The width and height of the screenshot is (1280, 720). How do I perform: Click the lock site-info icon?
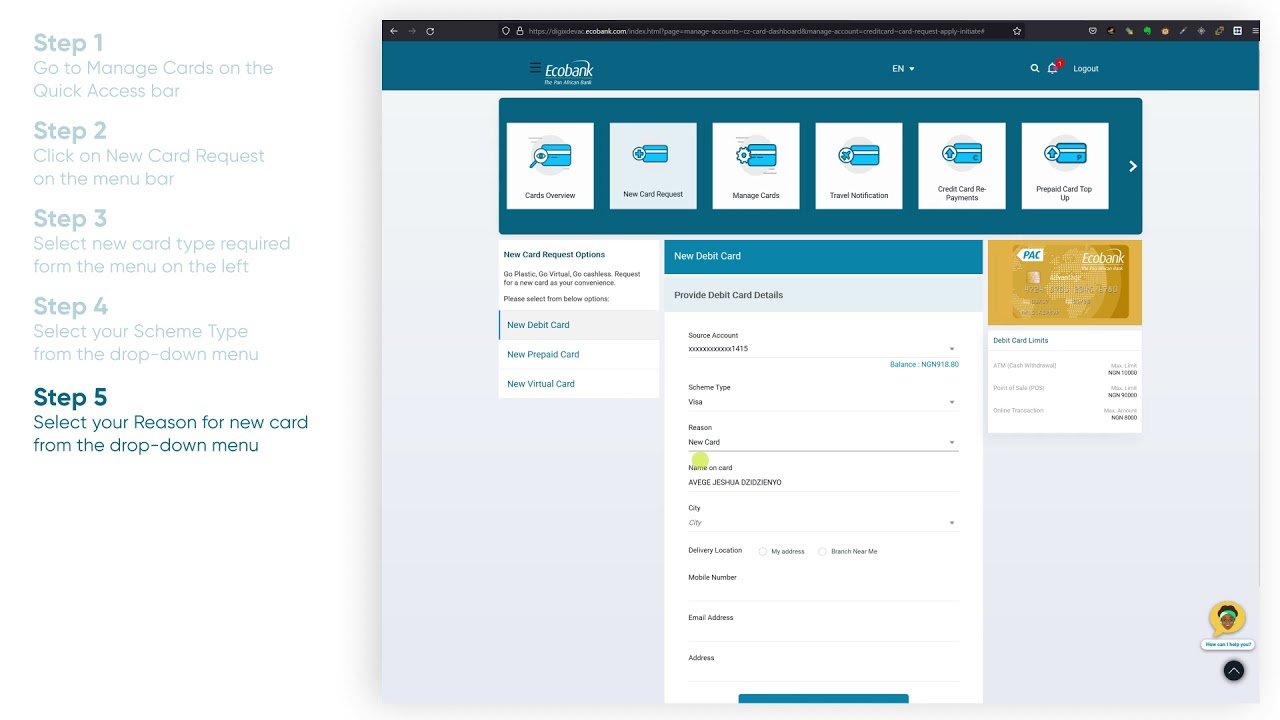(520, 31)
